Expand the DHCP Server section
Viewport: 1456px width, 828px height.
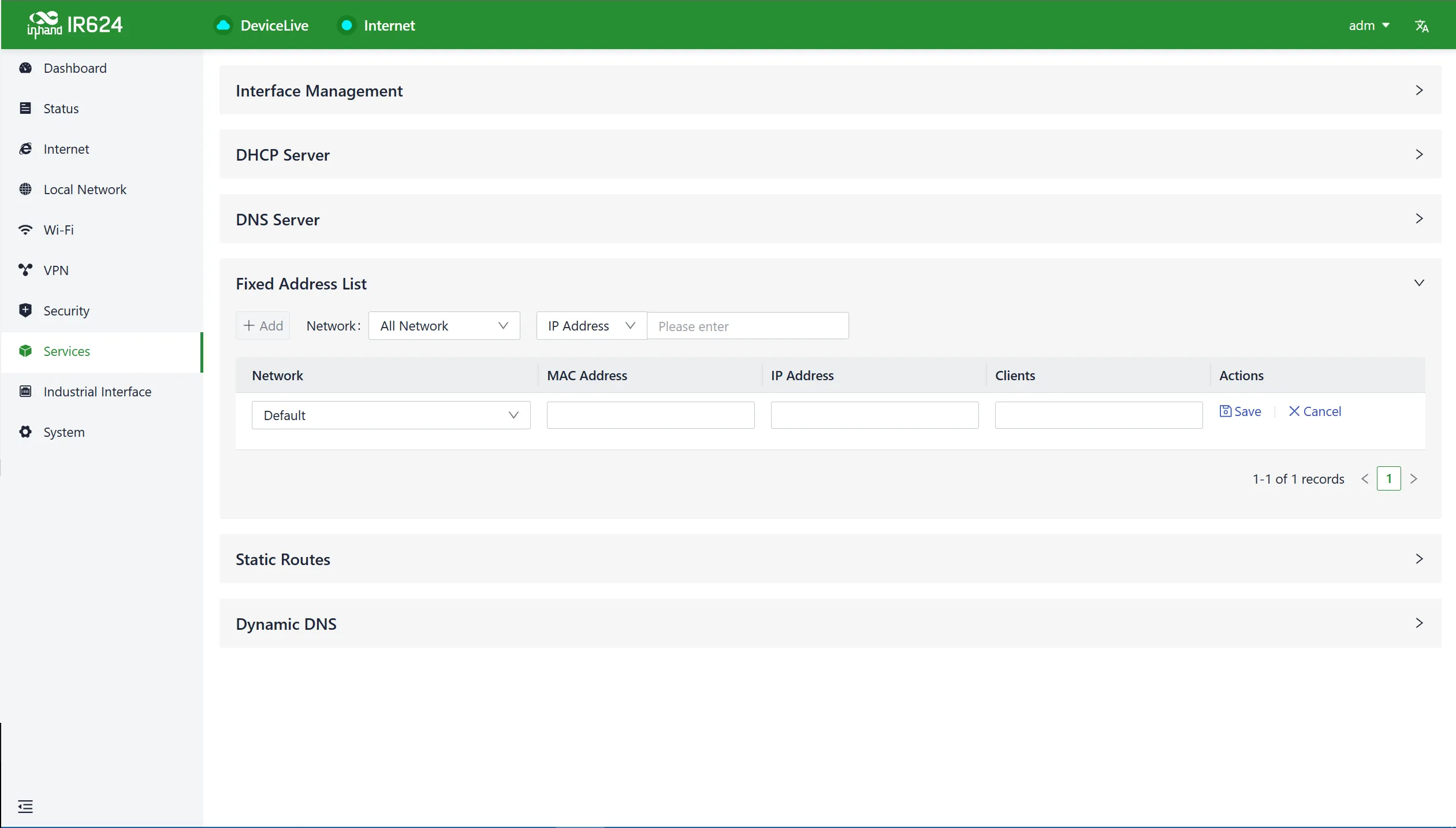(830, 154)
